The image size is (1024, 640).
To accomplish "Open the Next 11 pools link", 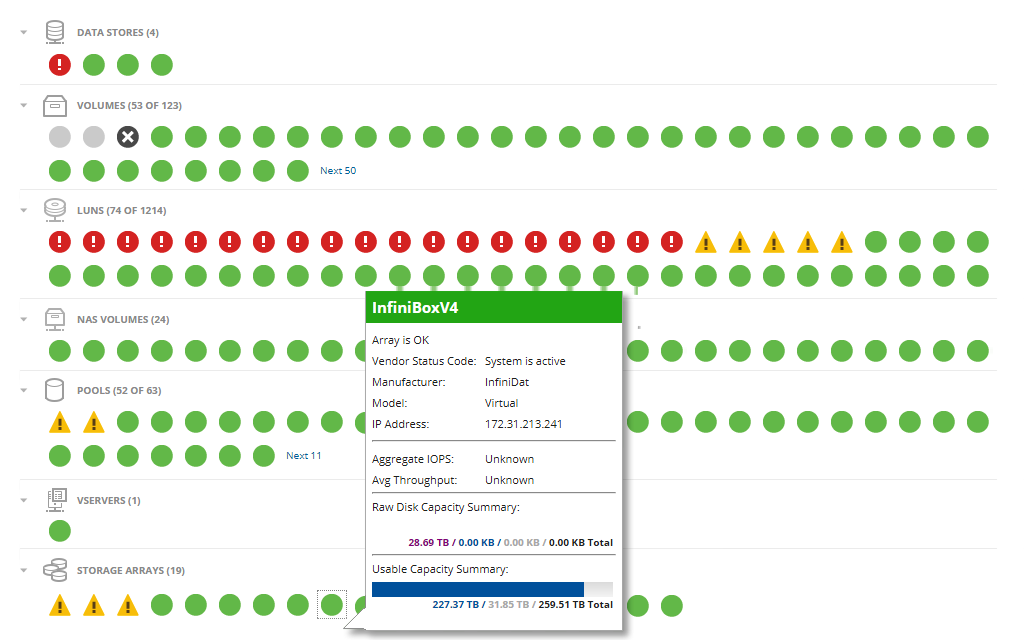I will point(303,455).
